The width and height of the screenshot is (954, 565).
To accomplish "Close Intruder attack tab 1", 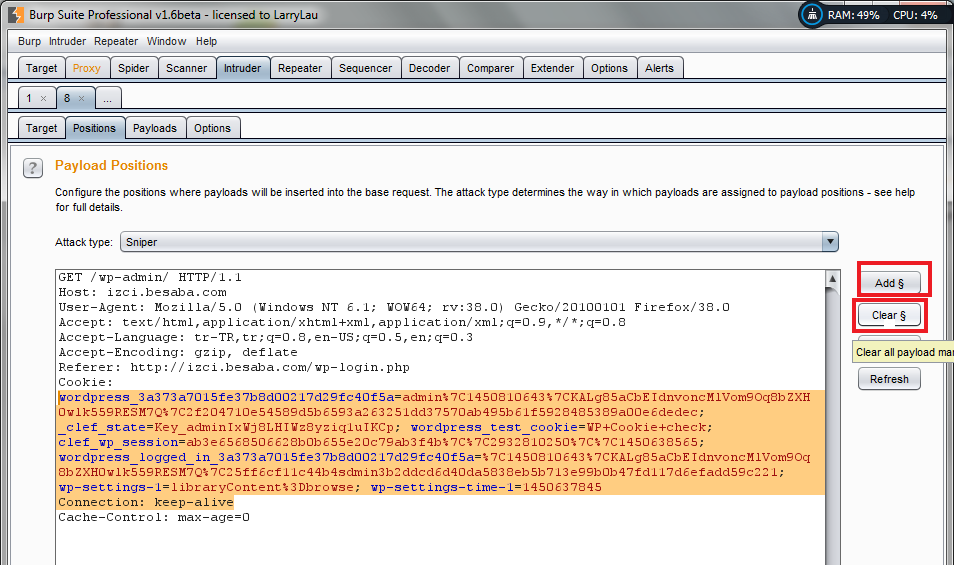I will pyautogui.click(x=43, y=99).
